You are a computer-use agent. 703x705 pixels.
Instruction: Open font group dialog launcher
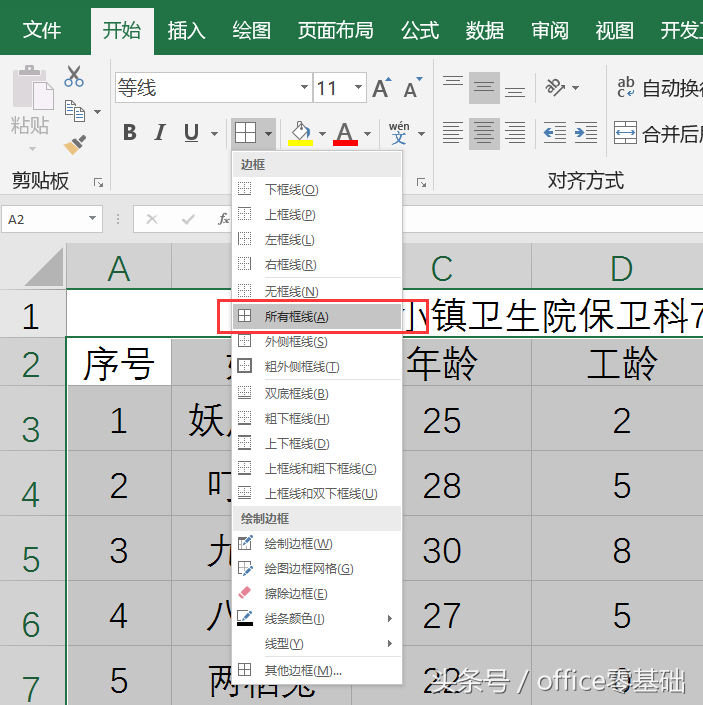click(421, 183)
